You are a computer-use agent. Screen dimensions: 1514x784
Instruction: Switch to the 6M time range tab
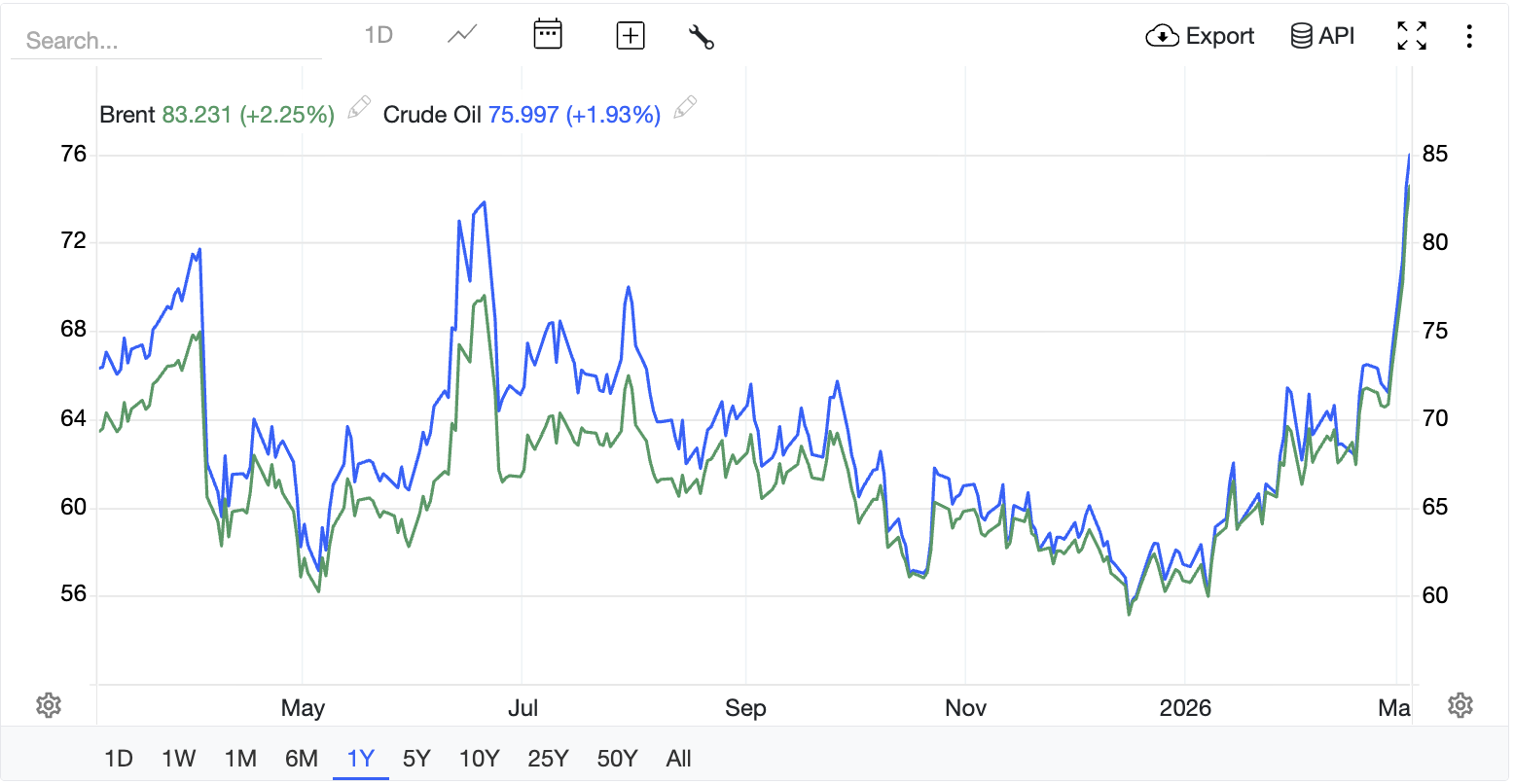tap(302, 759)
